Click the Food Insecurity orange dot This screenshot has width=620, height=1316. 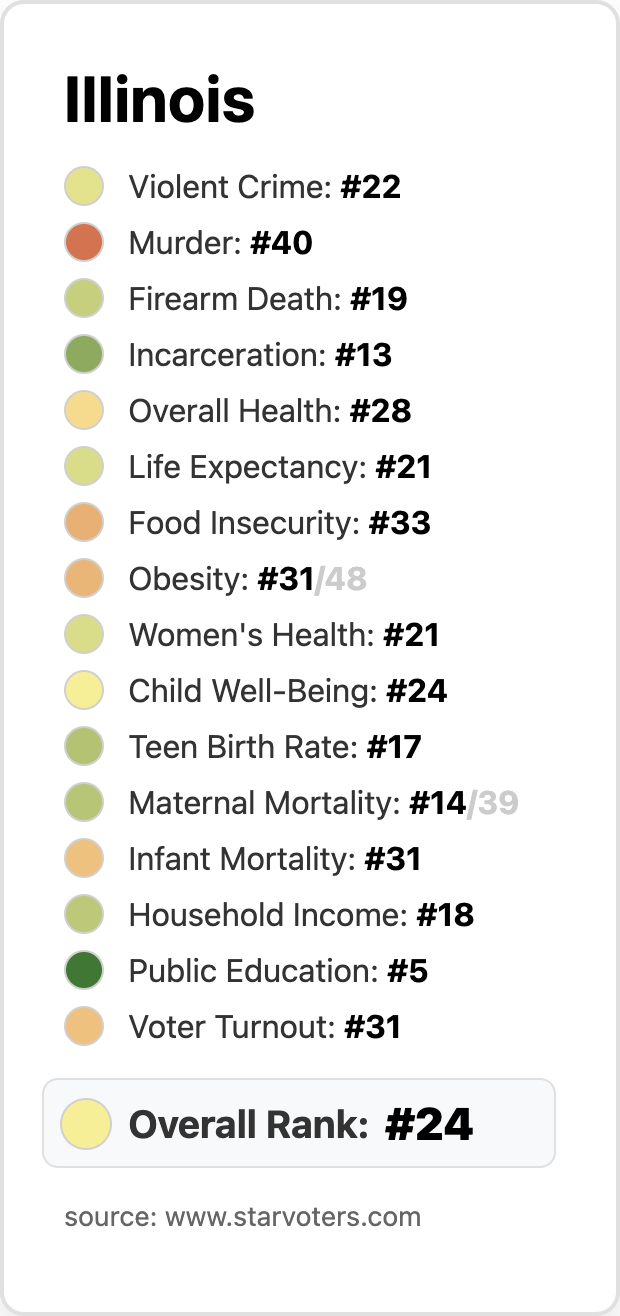[x=84, y=523]
